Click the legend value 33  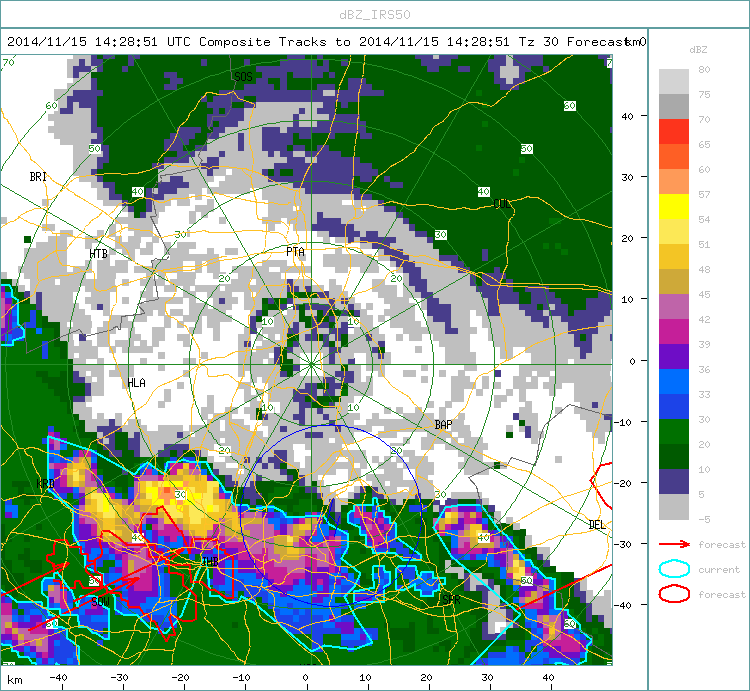pos(704,394)
